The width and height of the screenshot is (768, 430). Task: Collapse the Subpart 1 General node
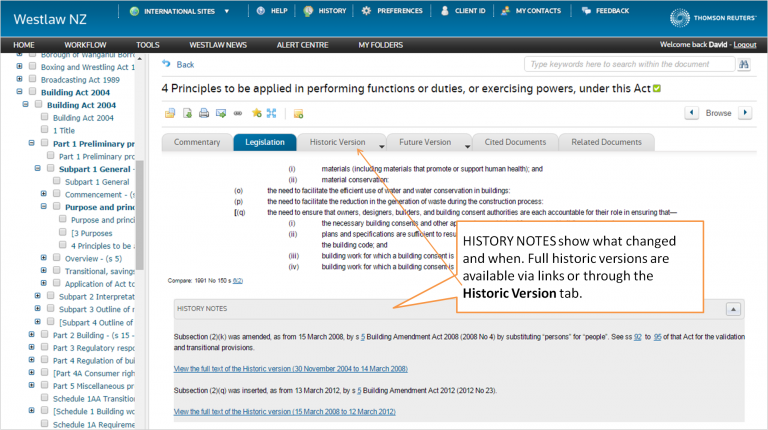[37, 168]
